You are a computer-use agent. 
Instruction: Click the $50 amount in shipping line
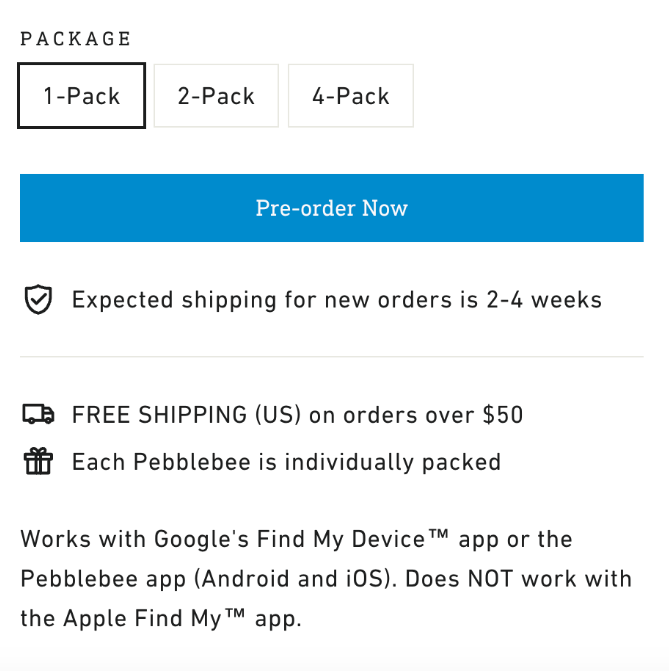503,415
